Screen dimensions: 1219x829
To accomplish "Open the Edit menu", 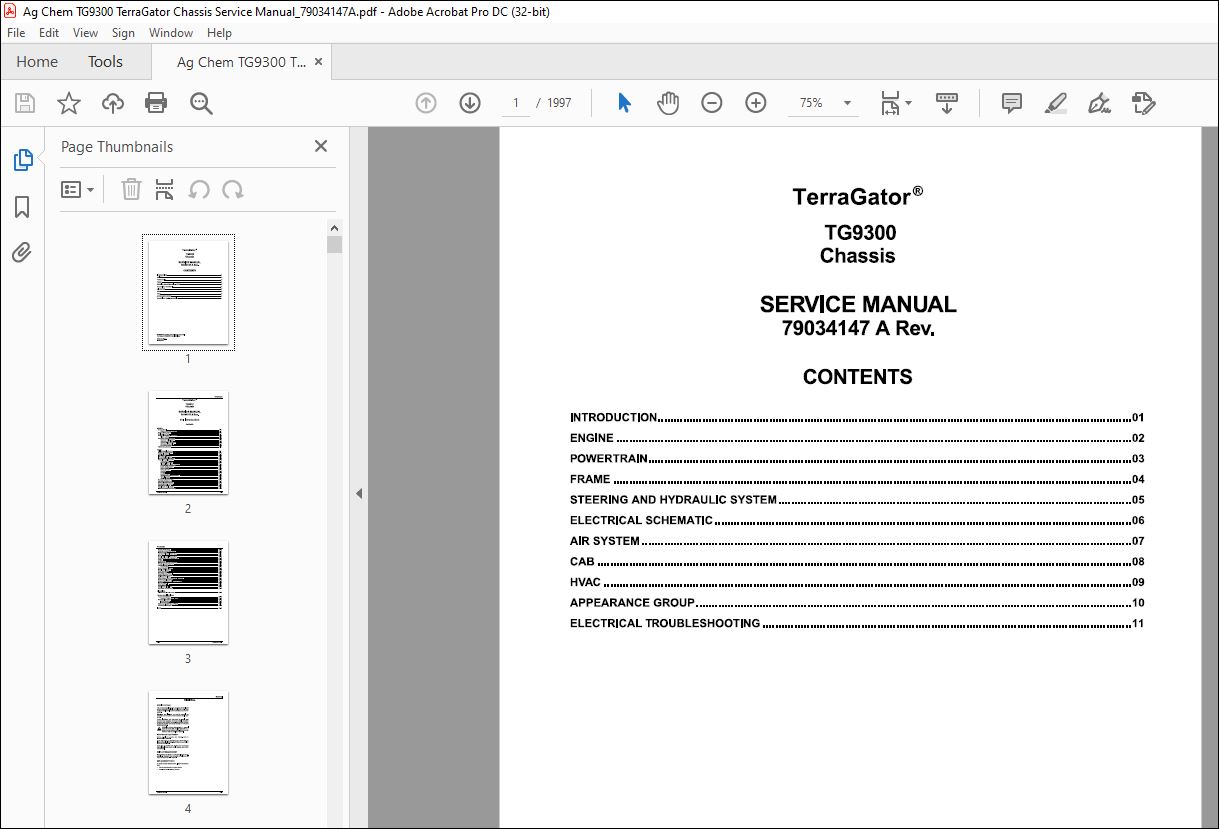I will coord(49,33).
